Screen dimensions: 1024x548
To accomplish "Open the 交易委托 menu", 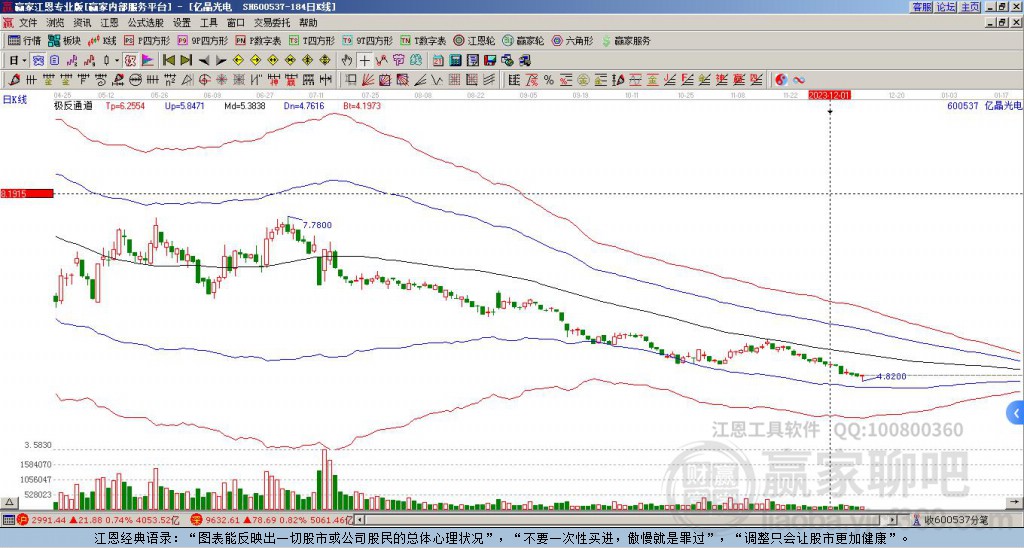I will (x=272, y=23).
